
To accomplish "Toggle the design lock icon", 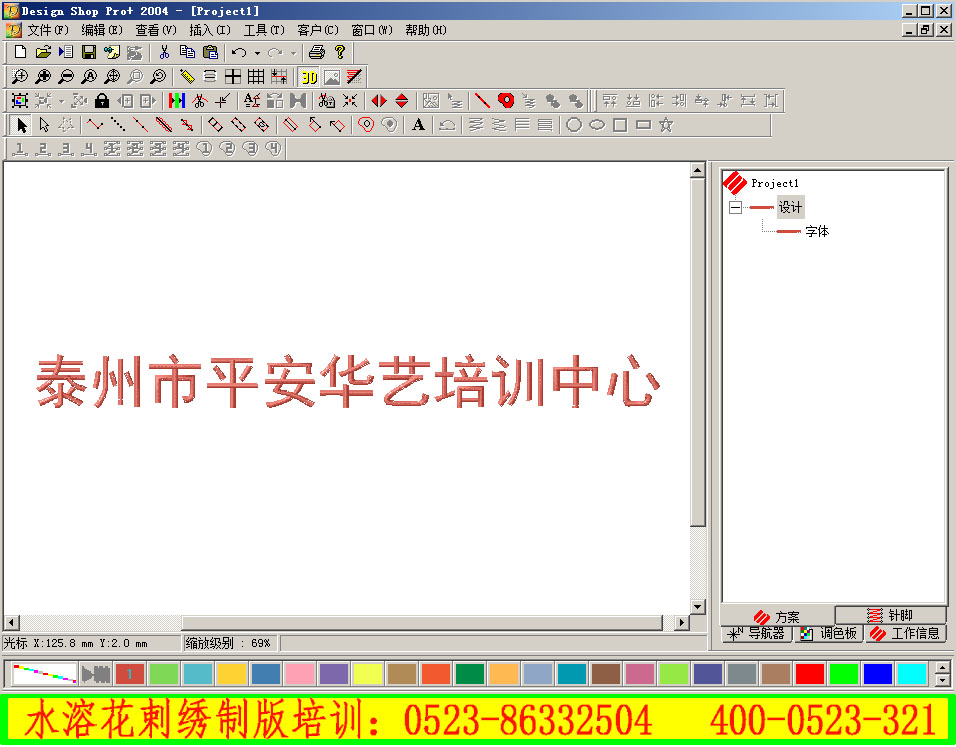I will 100,100.
